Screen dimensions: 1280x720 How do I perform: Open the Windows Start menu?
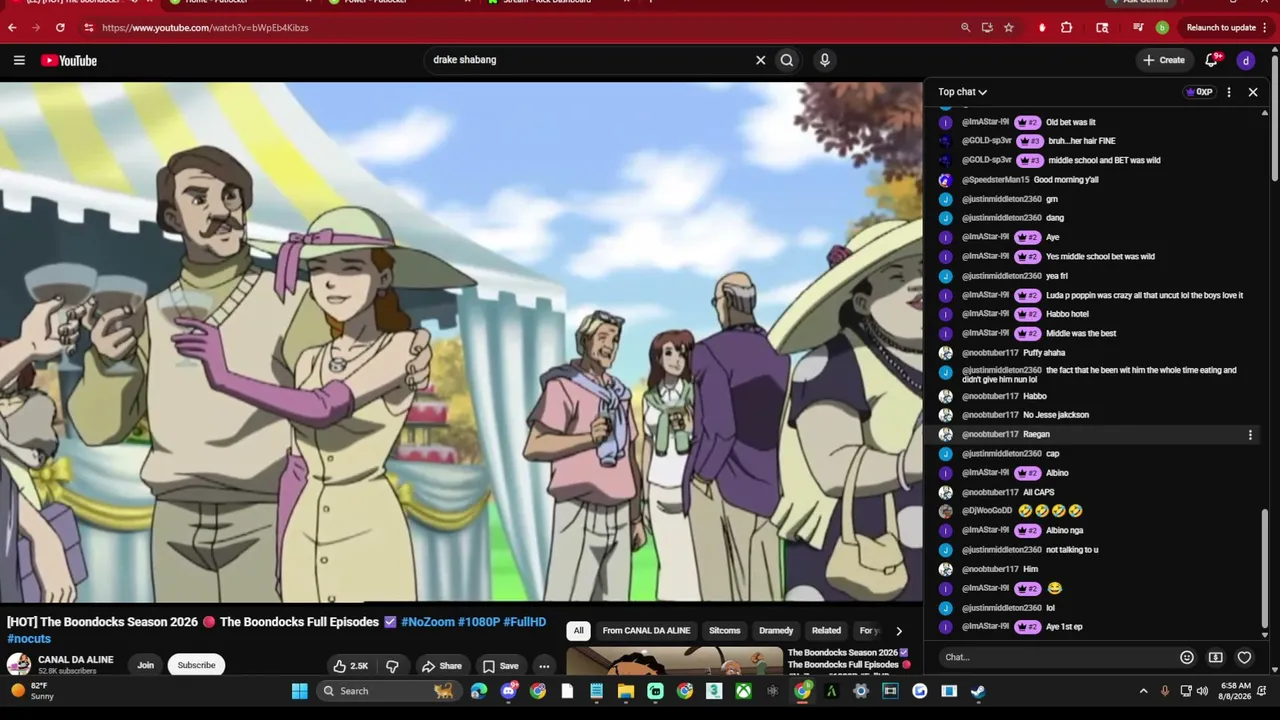click(299, 691)
